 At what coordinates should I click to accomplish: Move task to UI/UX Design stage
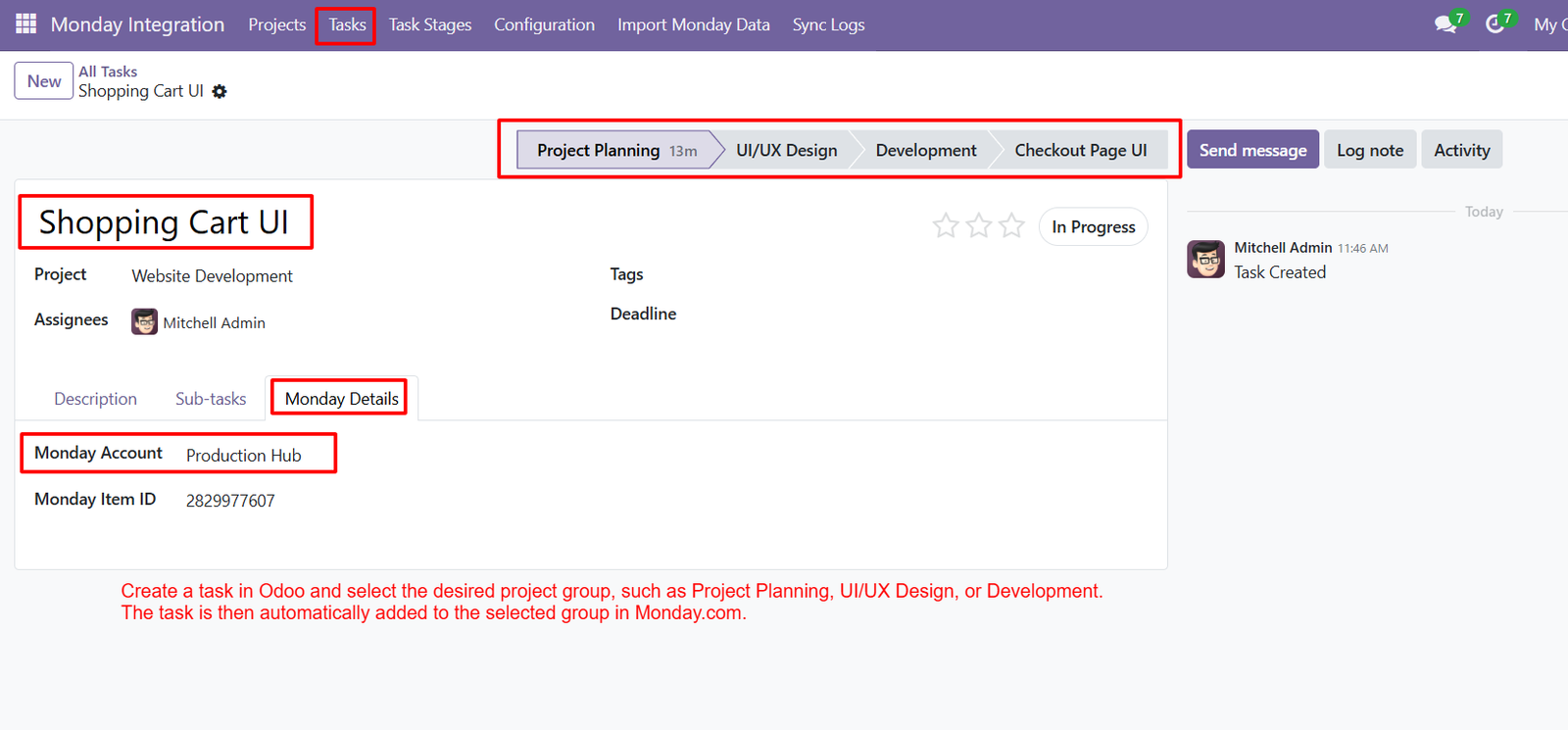pyautogui.click(x=787, y=150)
